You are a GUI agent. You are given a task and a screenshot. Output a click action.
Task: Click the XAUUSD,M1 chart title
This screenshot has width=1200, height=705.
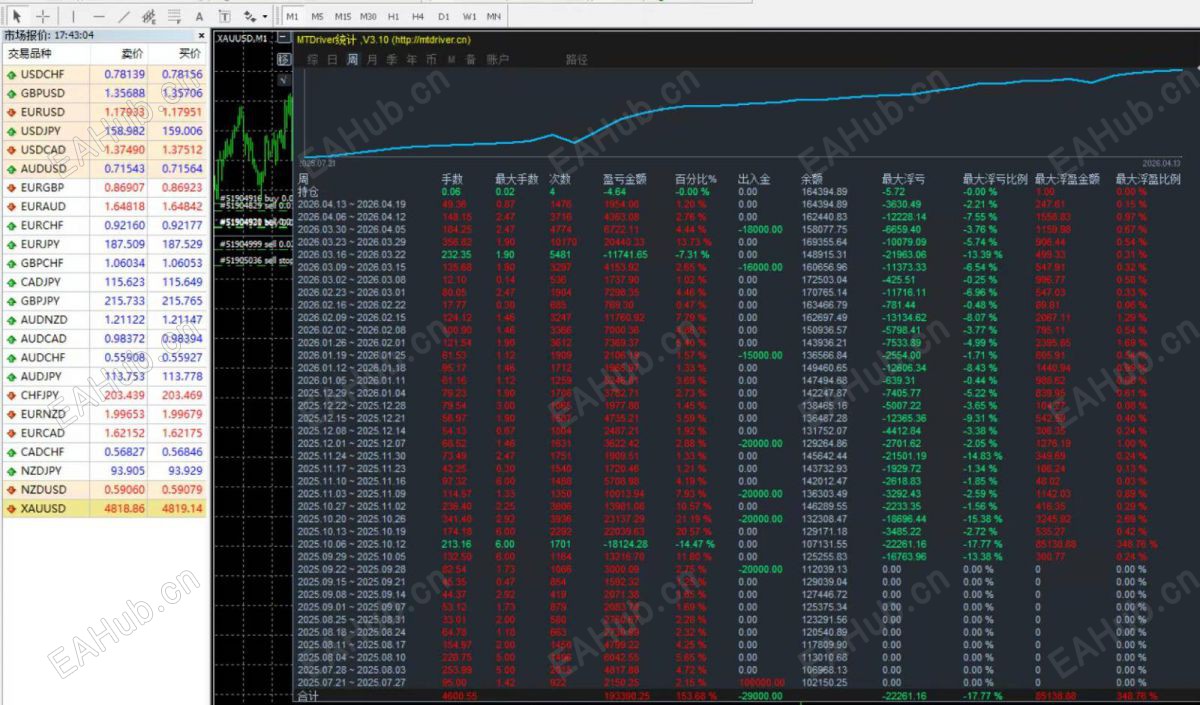click(243, 38)
